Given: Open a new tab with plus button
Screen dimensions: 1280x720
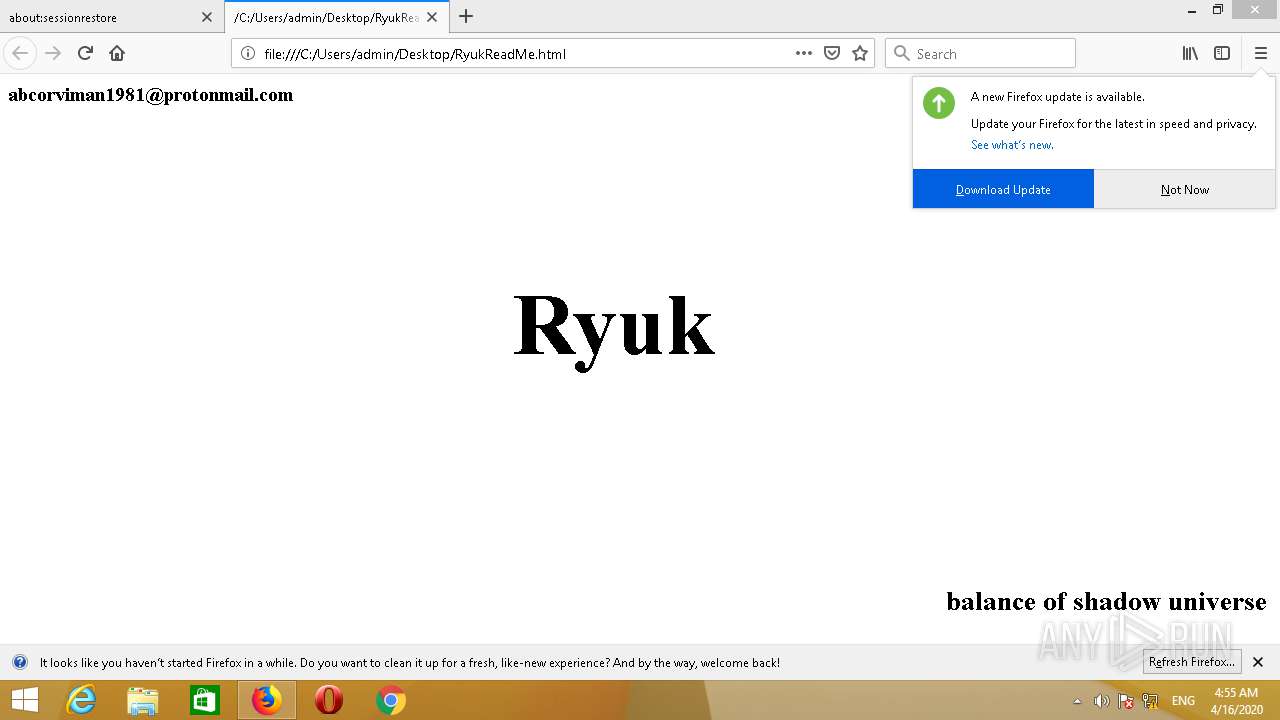Looking at the screenshot, I should [x=466, y=16].
